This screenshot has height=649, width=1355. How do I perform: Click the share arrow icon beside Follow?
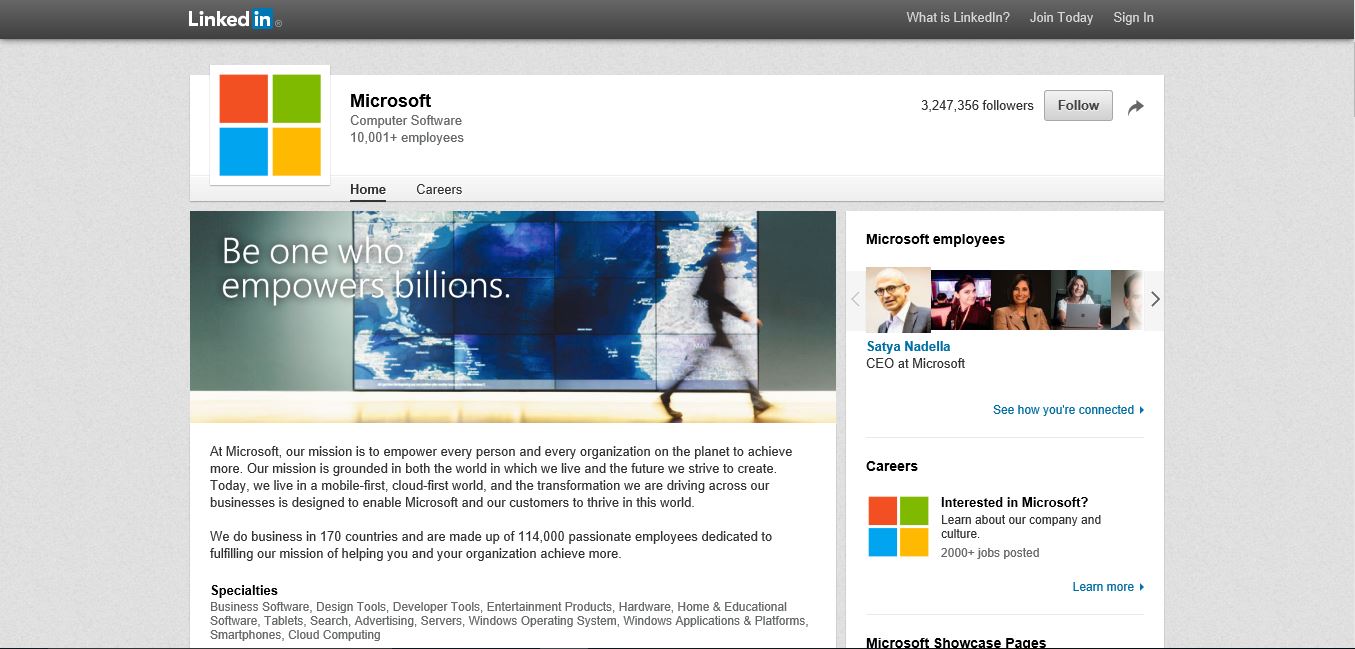(1135, 107)
